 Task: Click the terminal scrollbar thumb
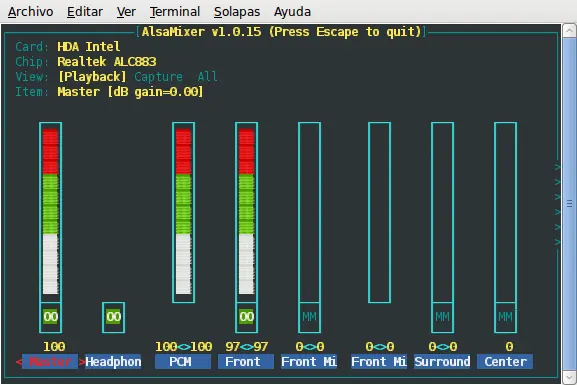pyautogui.click(x=569, y=203)
